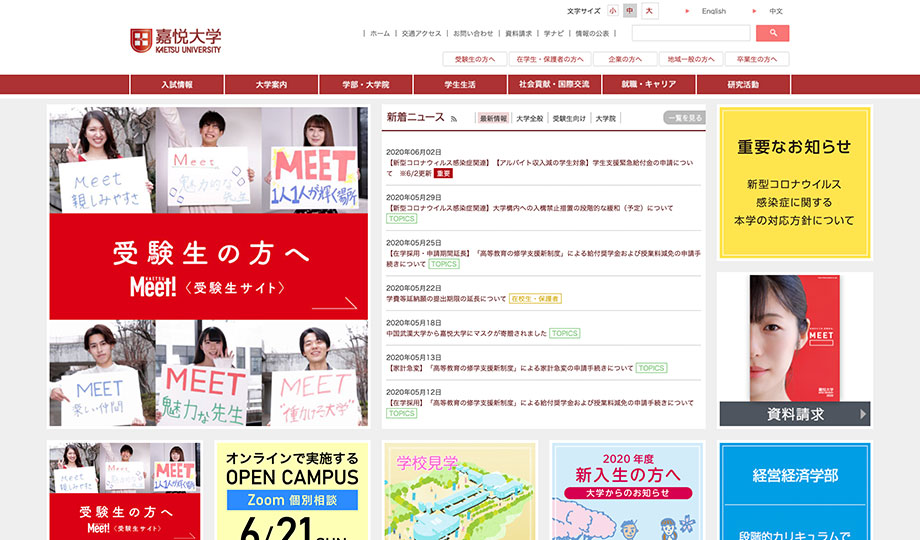
Task: Click the red 重要 tag on first news
Action: (443, 173)
